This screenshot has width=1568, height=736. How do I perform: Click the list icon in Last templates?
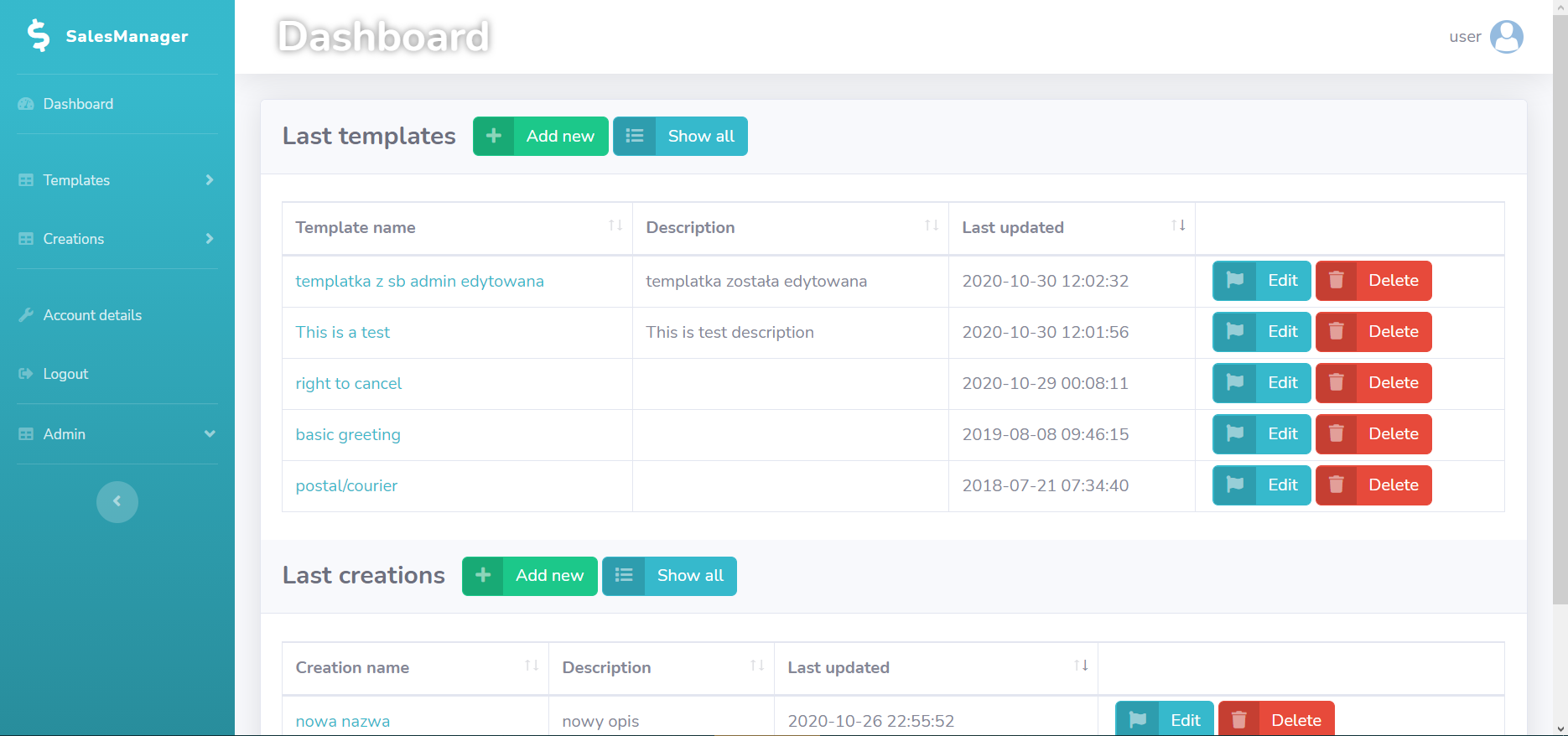[635, 136]
